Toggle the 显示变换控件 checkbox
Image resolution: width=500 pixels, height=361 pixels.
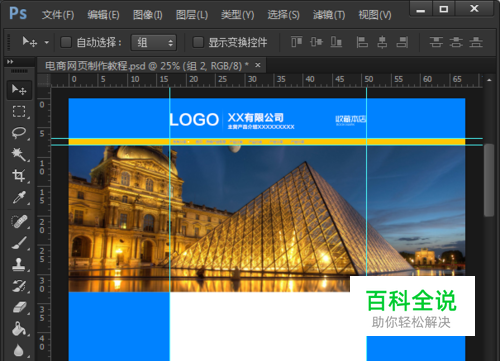click(198, 42)
